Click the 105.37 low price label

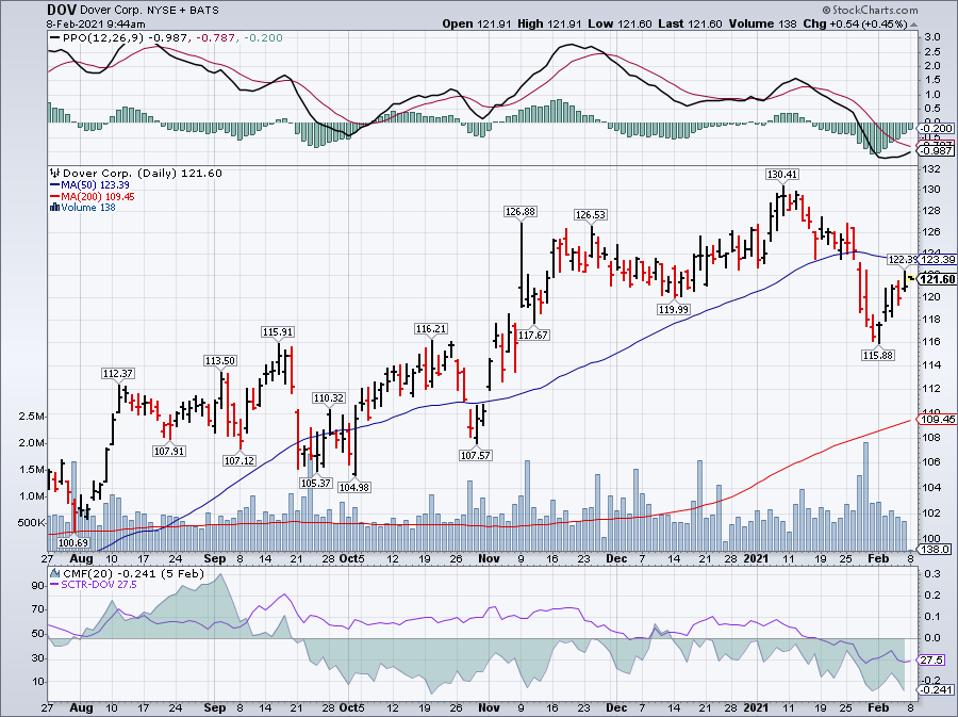[316, 483]
